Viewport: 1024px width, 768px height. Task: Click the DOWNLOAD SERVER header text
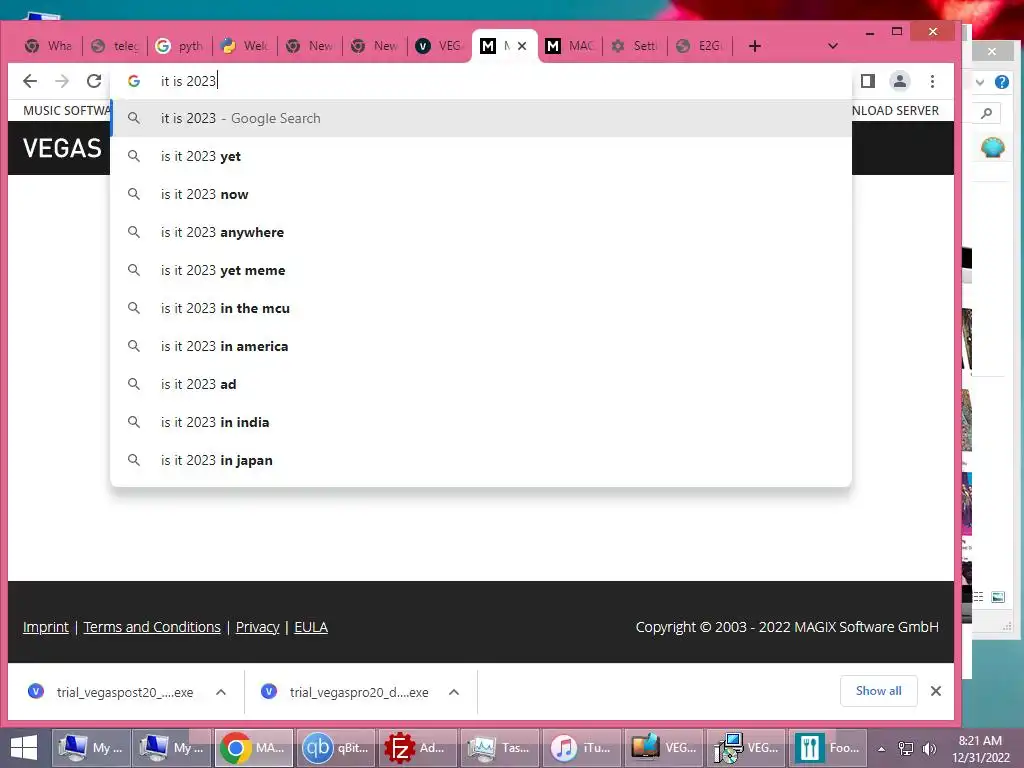click(x=895, y=110)
